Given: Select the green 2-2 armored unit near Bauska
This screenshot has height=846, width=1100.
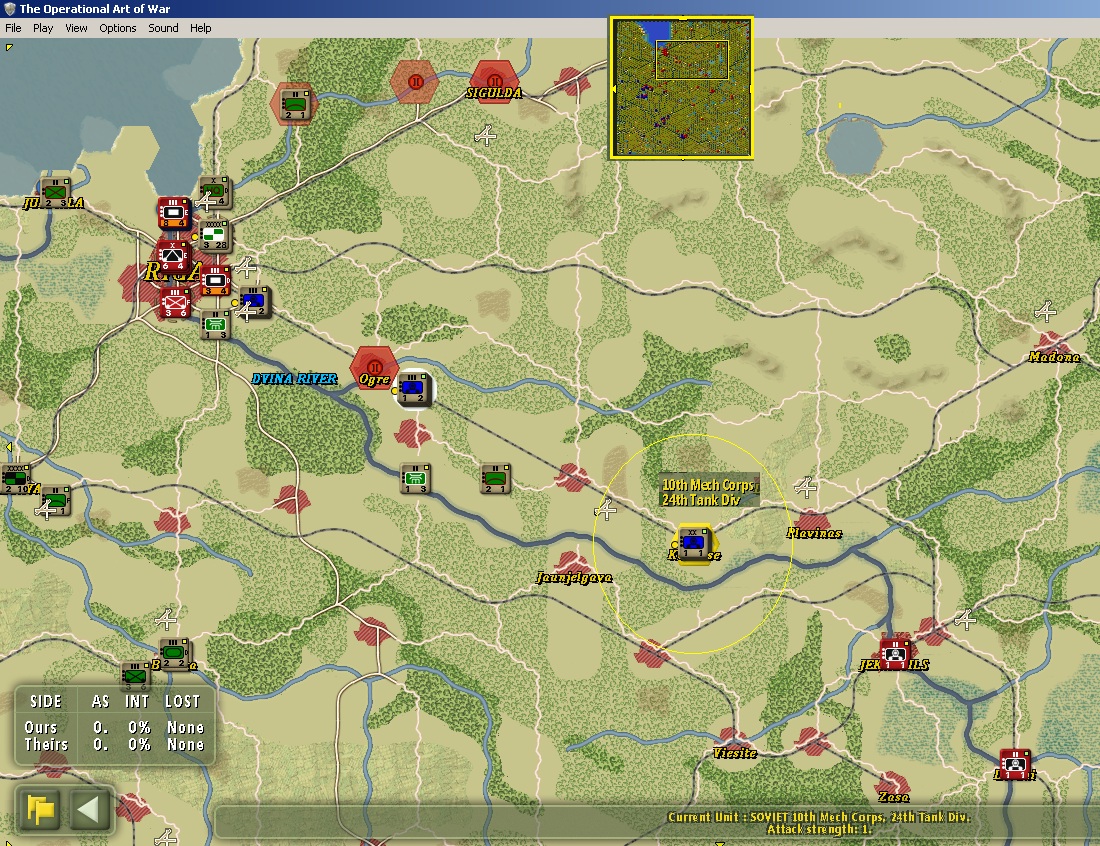Looking at the screenshot, I should [175, 653].
